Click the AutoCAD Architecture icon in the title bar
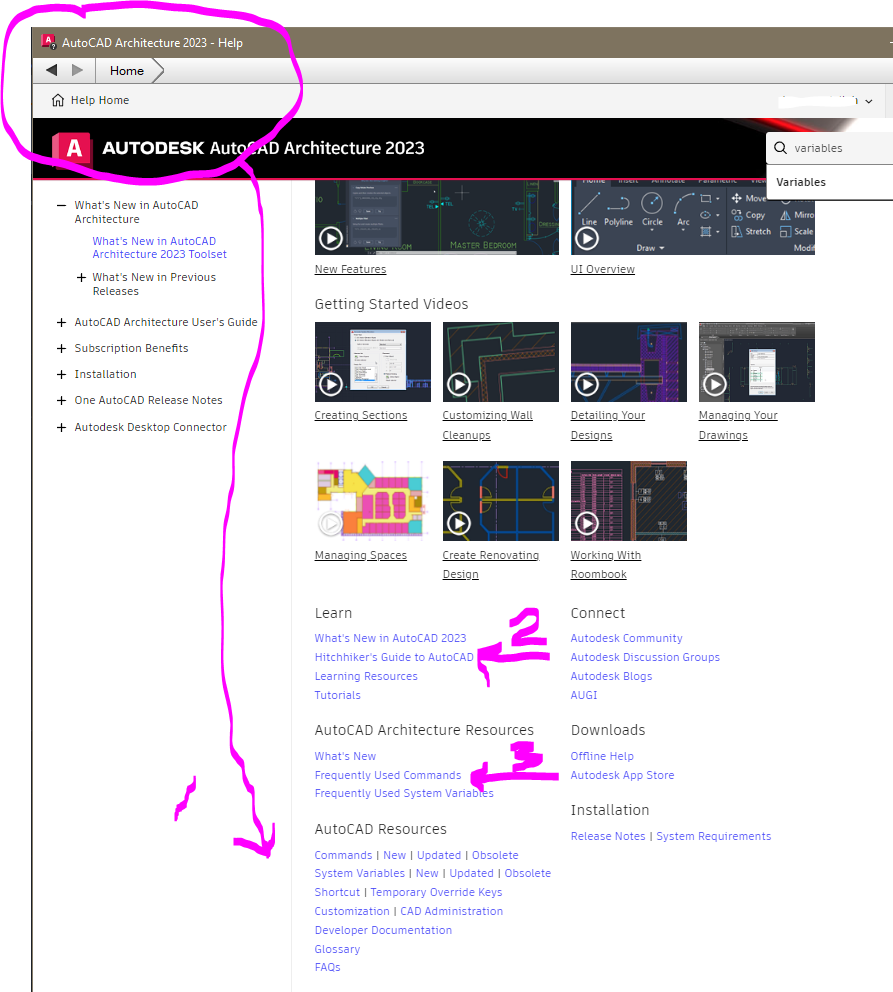Viewport: 893px width, 992px height. click(x=48, y=41)
